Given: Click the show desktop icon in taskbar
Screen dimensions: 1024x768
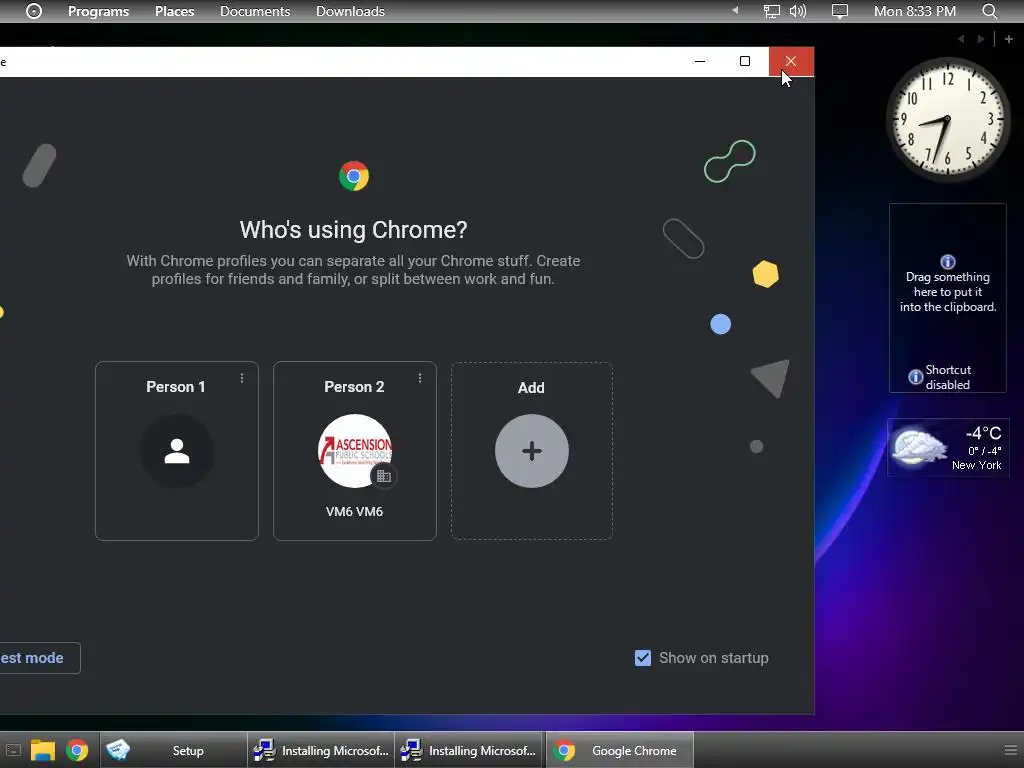Looking at the screenshot, I should [13, 750].
